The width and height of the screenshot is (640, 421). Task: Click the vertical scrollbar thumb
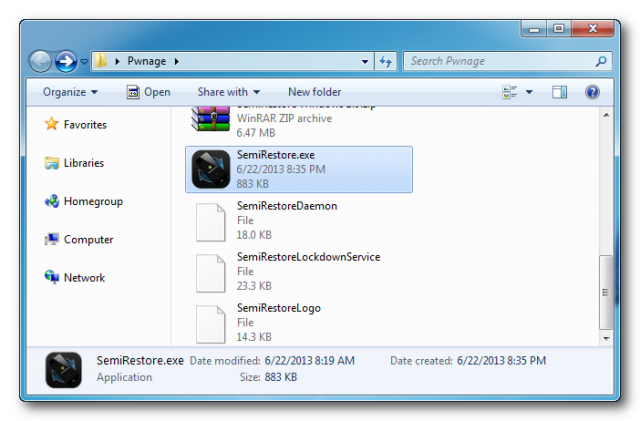[x=606, y=292]
